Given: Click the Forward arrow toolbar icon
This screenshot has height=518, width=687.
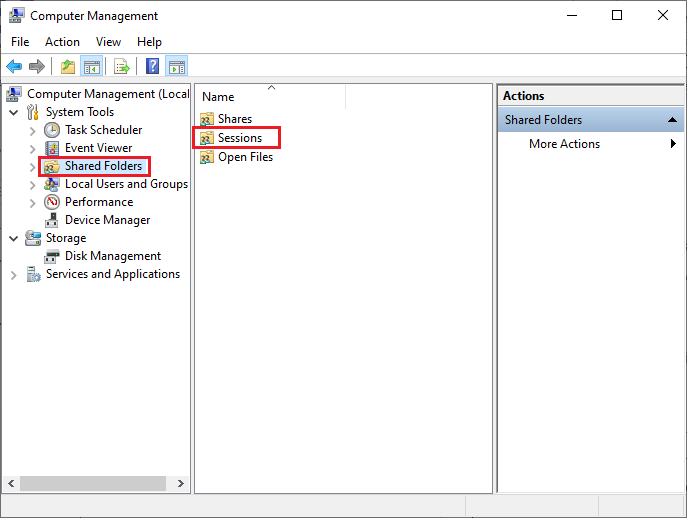Looking at the screenshot, I should pos(37,67).
